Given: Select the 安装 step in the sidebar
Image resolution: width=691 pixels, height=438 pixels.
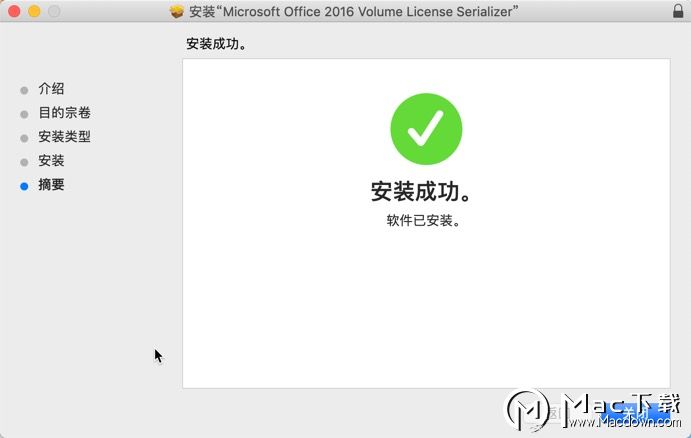Looking at the screenshot, I should pyautogui.click(x=51, y=160).
